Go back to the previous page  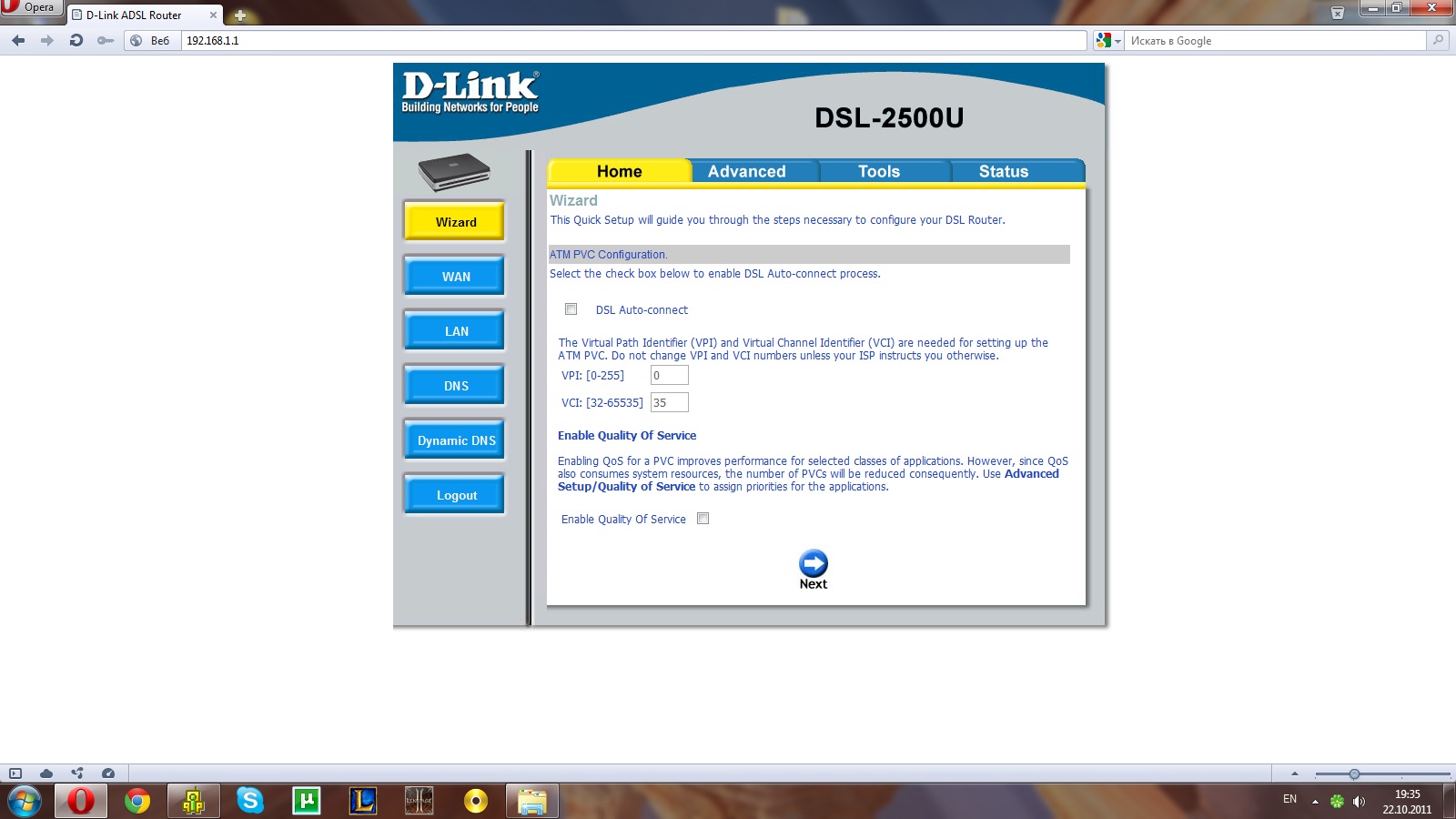click(18, 40)
